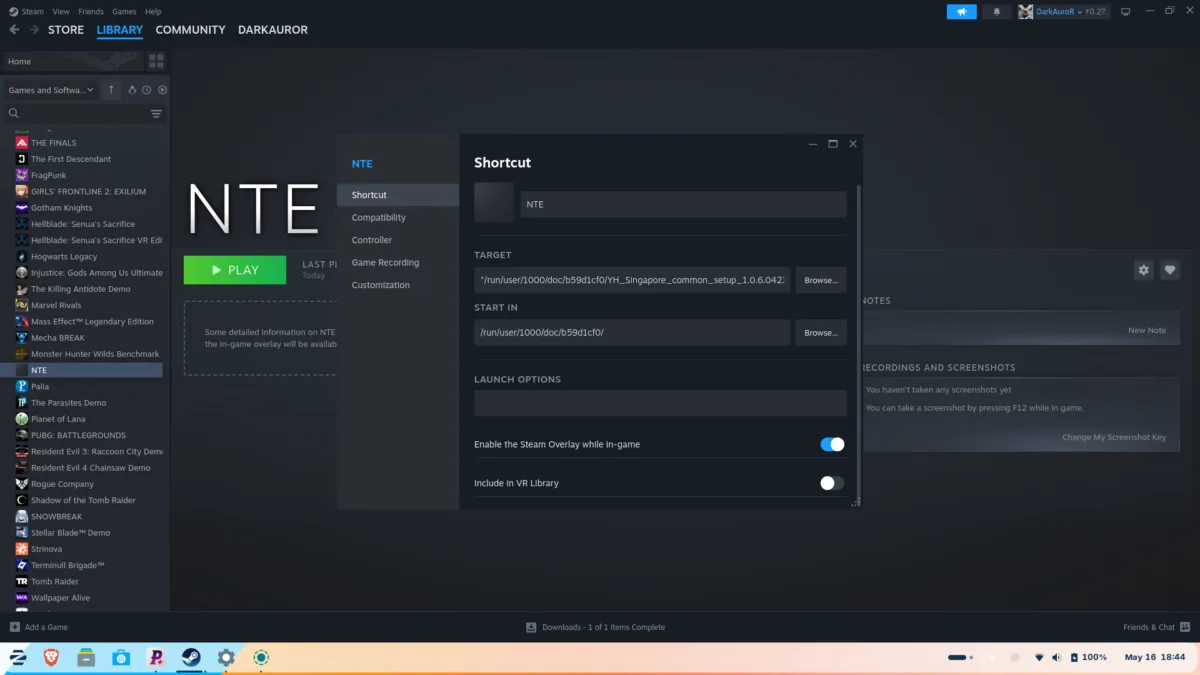
Task: Click New Note button
Action: (x=1147, y=330)
